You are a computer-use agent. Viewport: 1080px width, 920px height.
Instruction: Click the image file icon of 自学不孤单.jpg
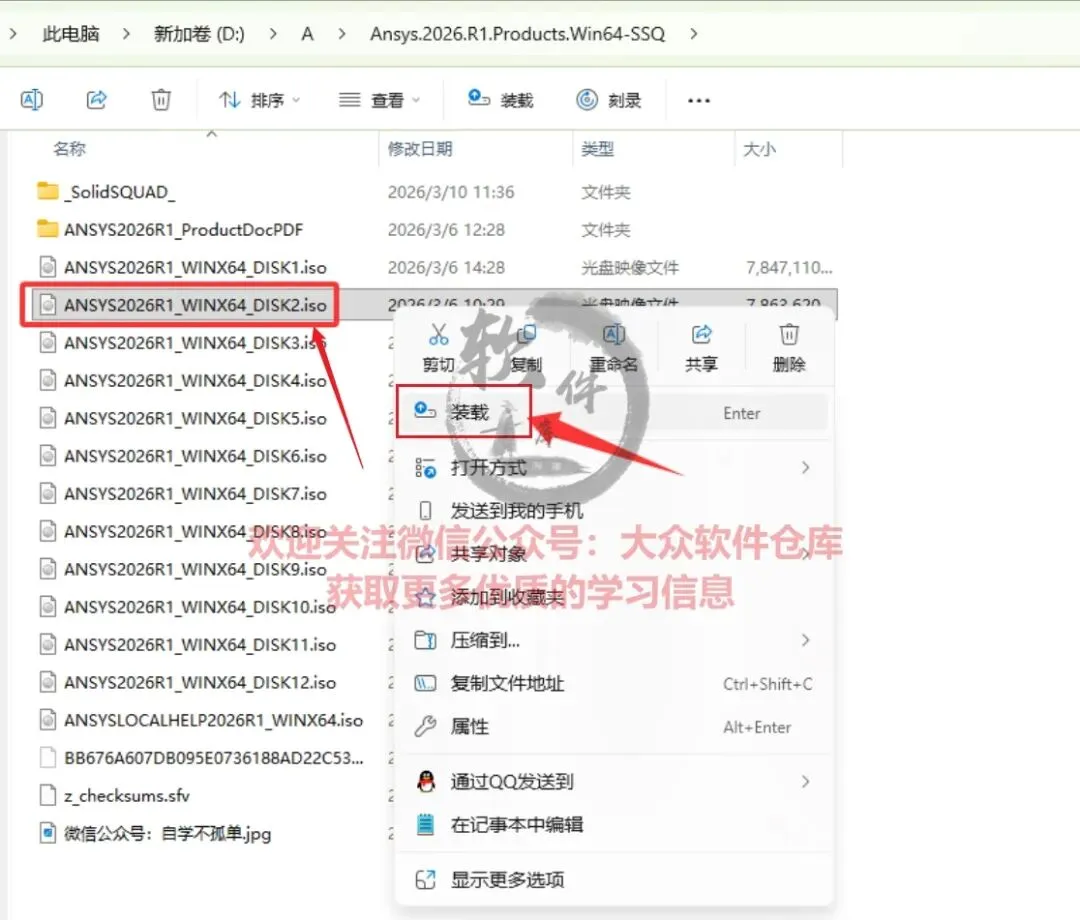(x=48, y=833)
